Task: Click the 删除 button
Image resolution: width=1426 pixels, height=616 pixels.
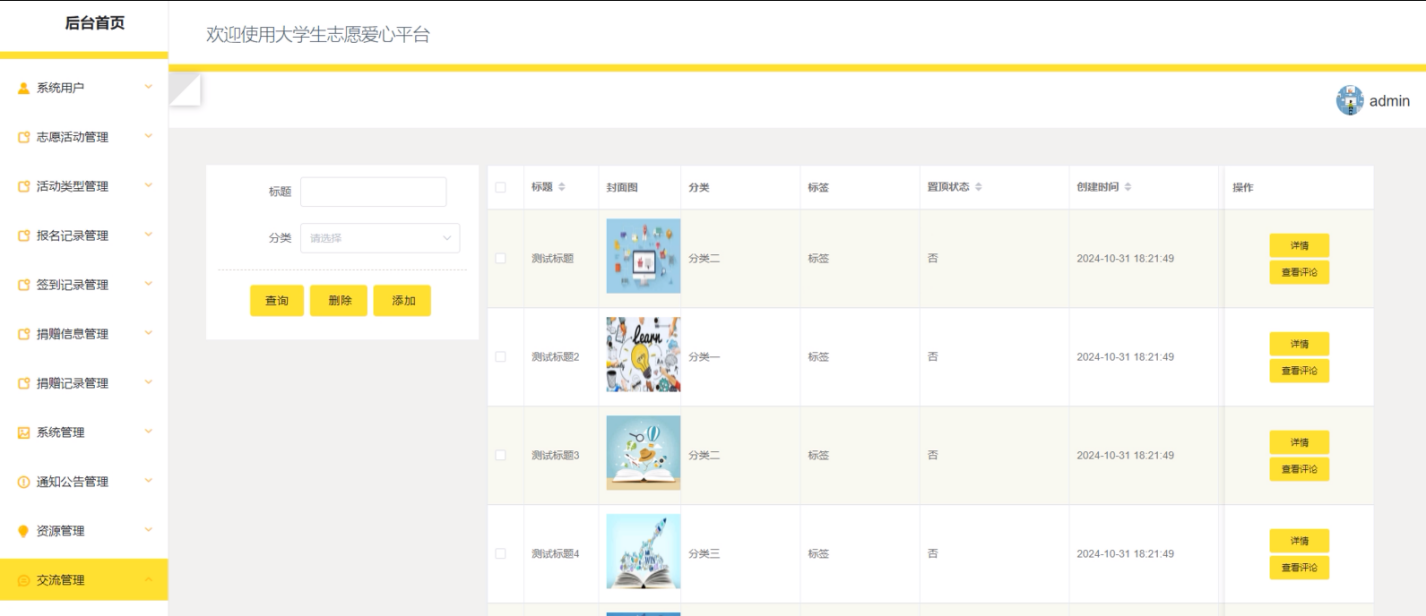Action: point(339,301)
